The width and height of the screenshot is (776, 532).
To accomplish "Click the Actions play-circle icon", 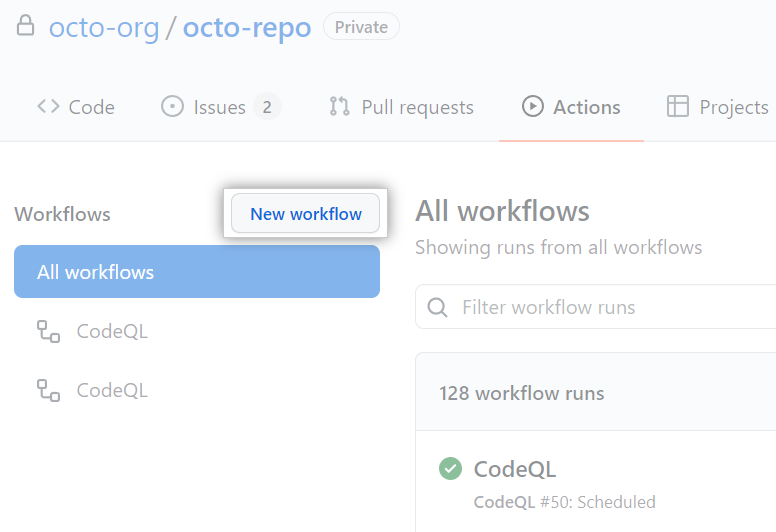I will [x=533, y=106].
